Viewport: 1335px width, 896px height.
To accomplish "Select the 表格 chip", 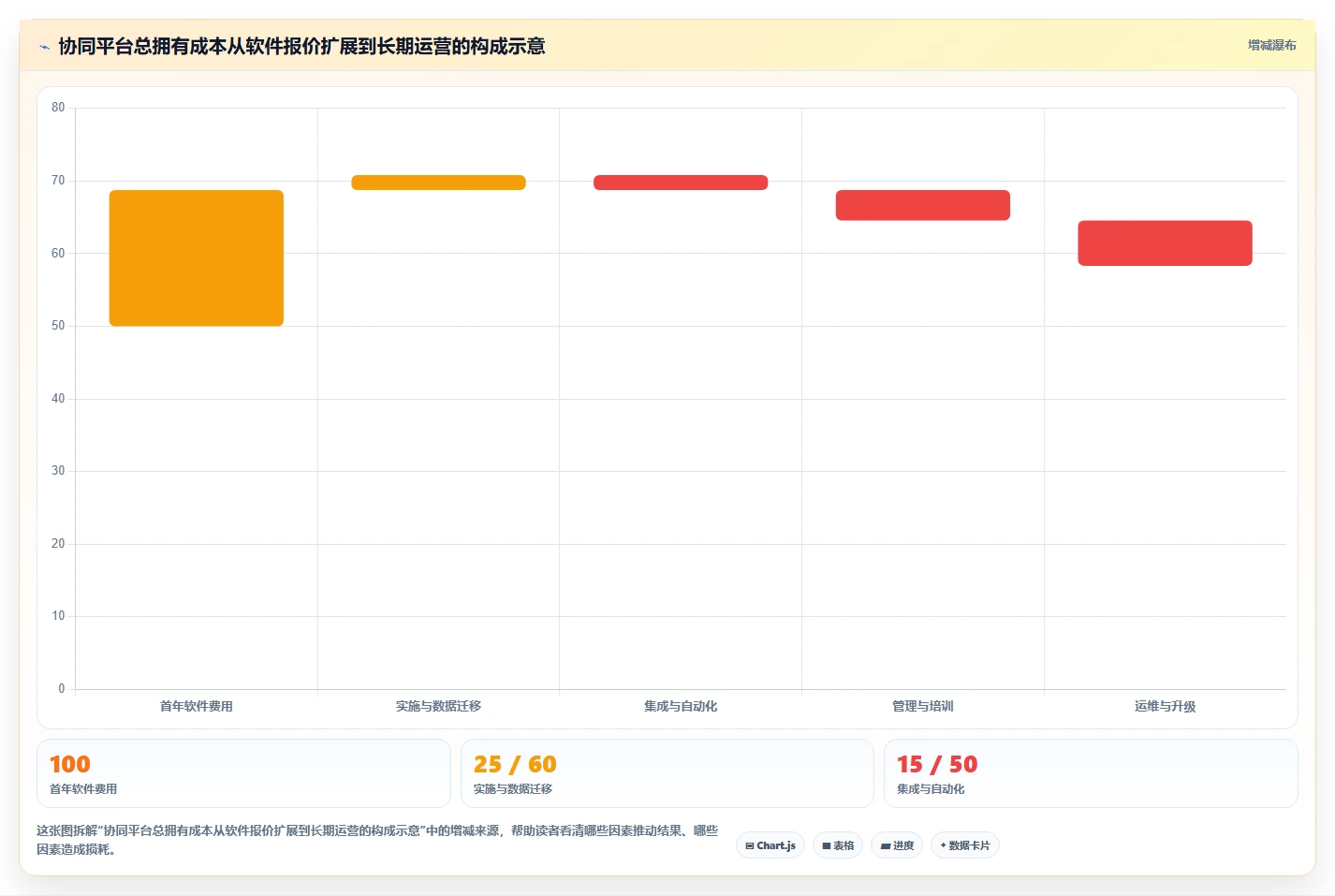I will pyautogui.click(x=838, y=845).
